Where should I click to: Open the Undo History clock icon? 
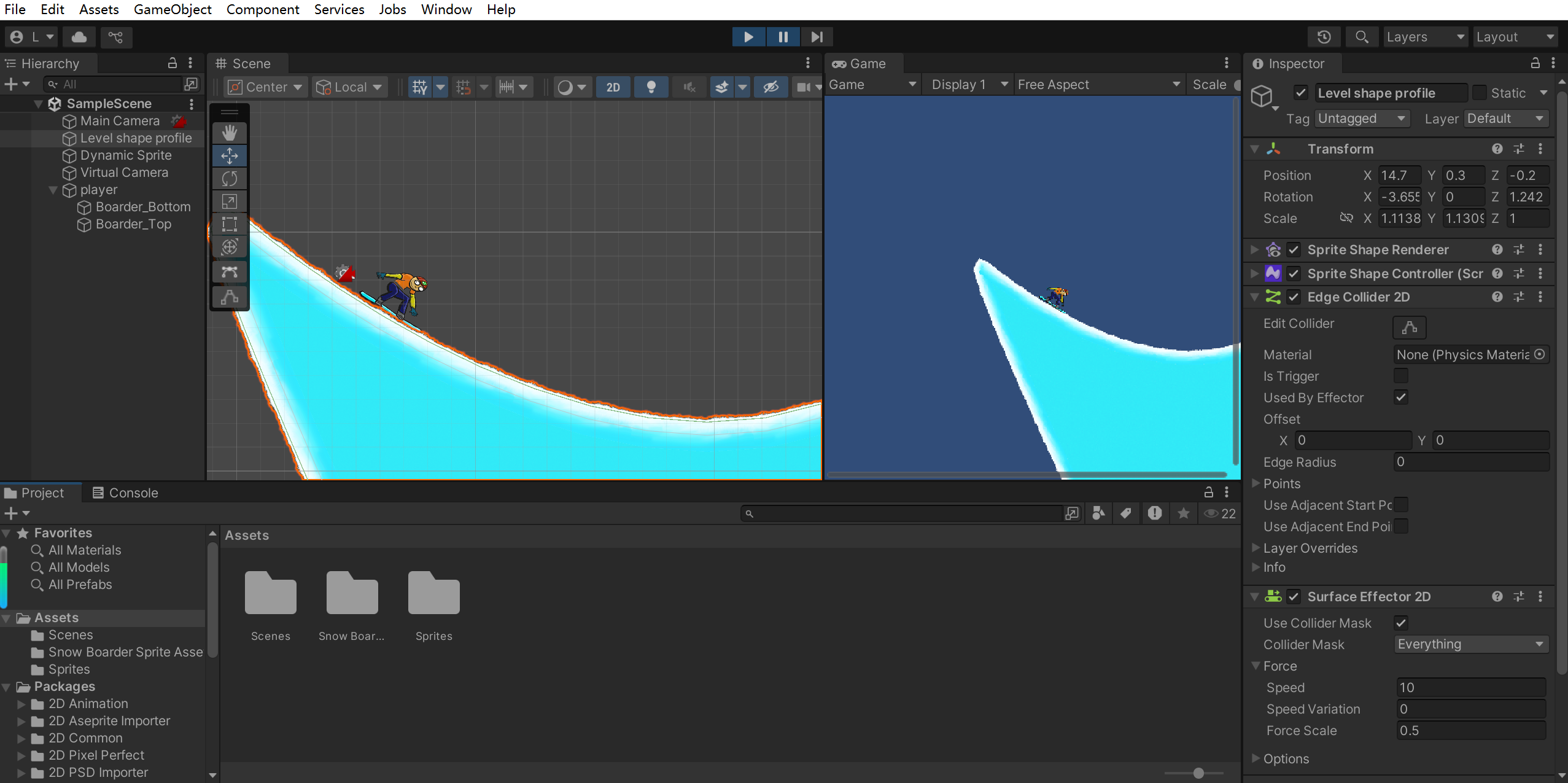(x=1324, y=37)
